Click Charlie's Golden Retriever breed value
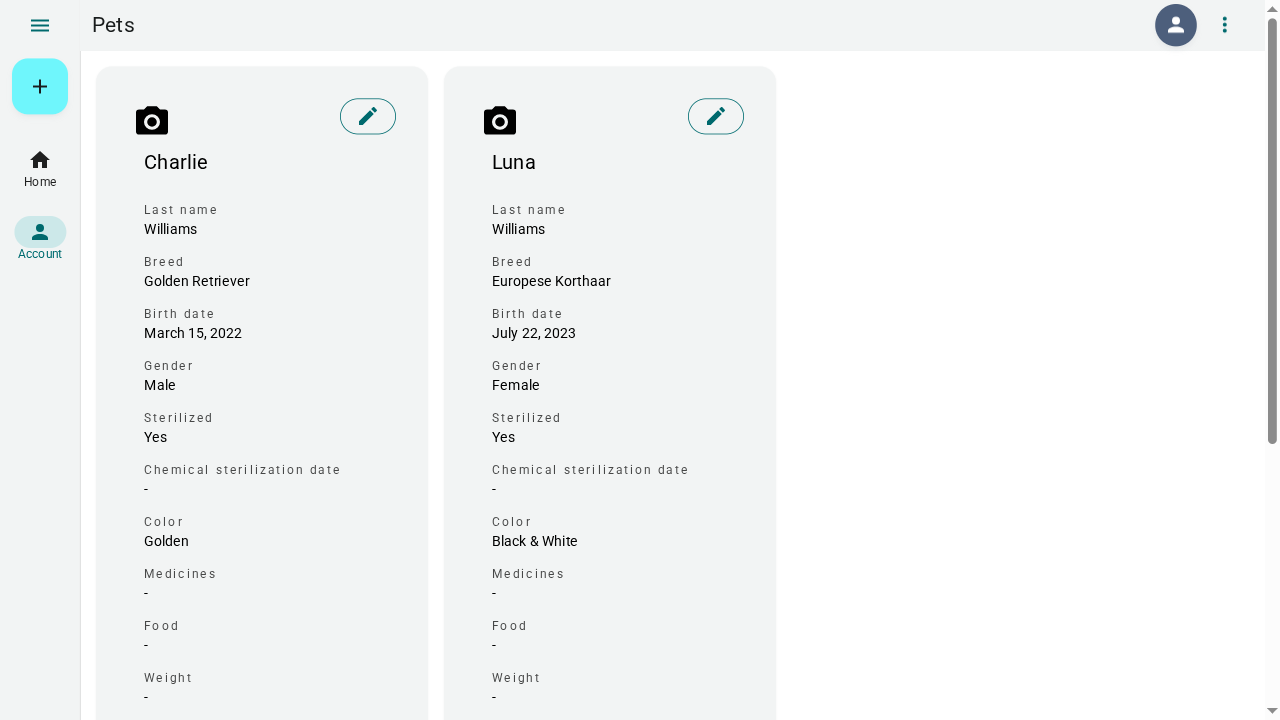1280x720 pixels. pyautogui.click(x=197, y=281)
